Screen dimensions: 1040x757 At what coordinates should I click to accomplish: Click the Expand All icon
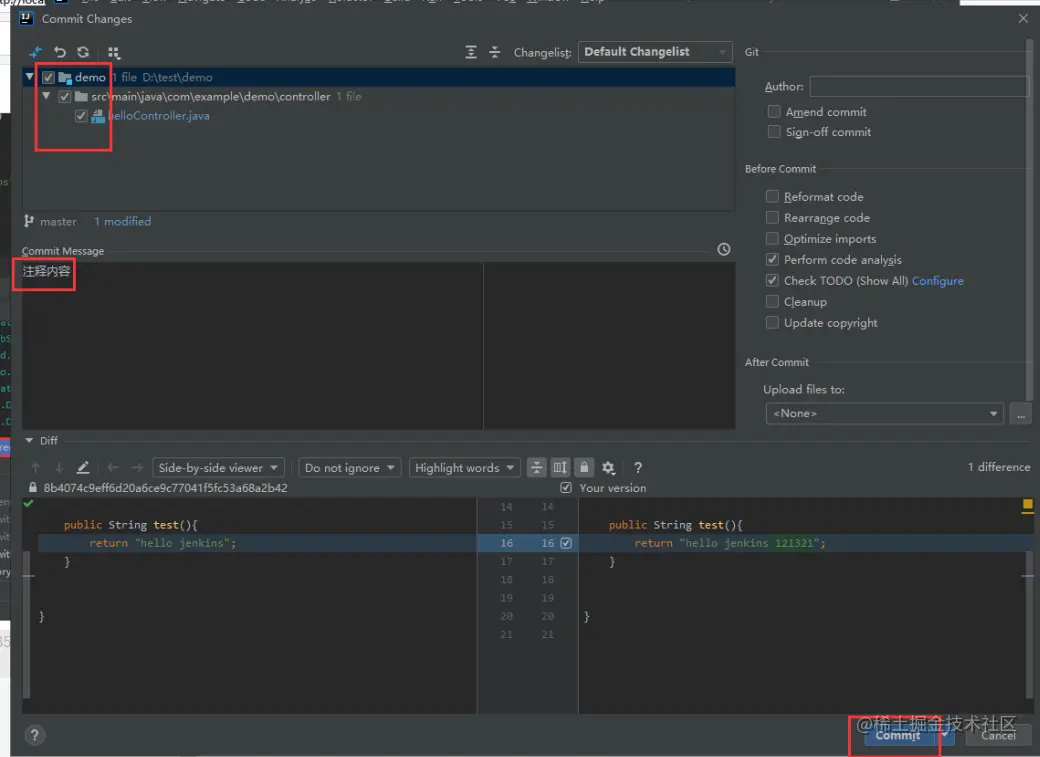[470, 52]
